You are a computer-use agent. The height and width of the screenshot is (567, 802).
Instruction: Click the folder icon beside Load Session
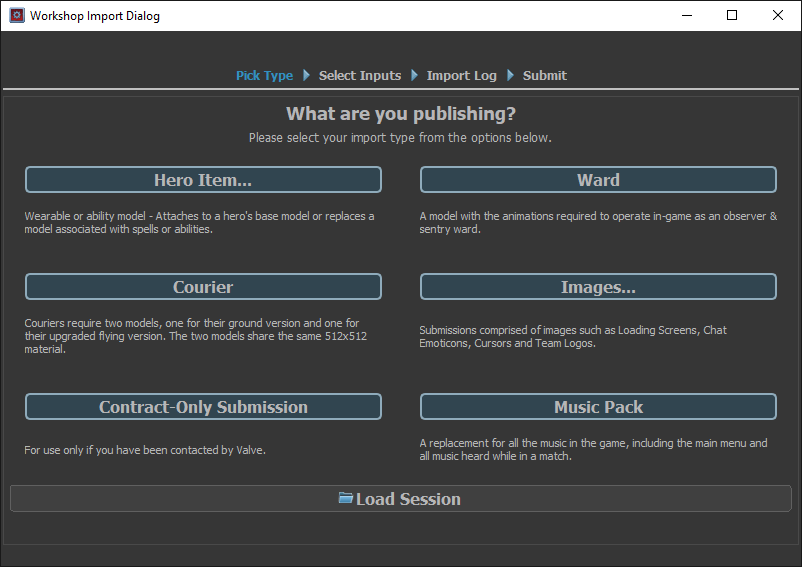coord(346,498)
